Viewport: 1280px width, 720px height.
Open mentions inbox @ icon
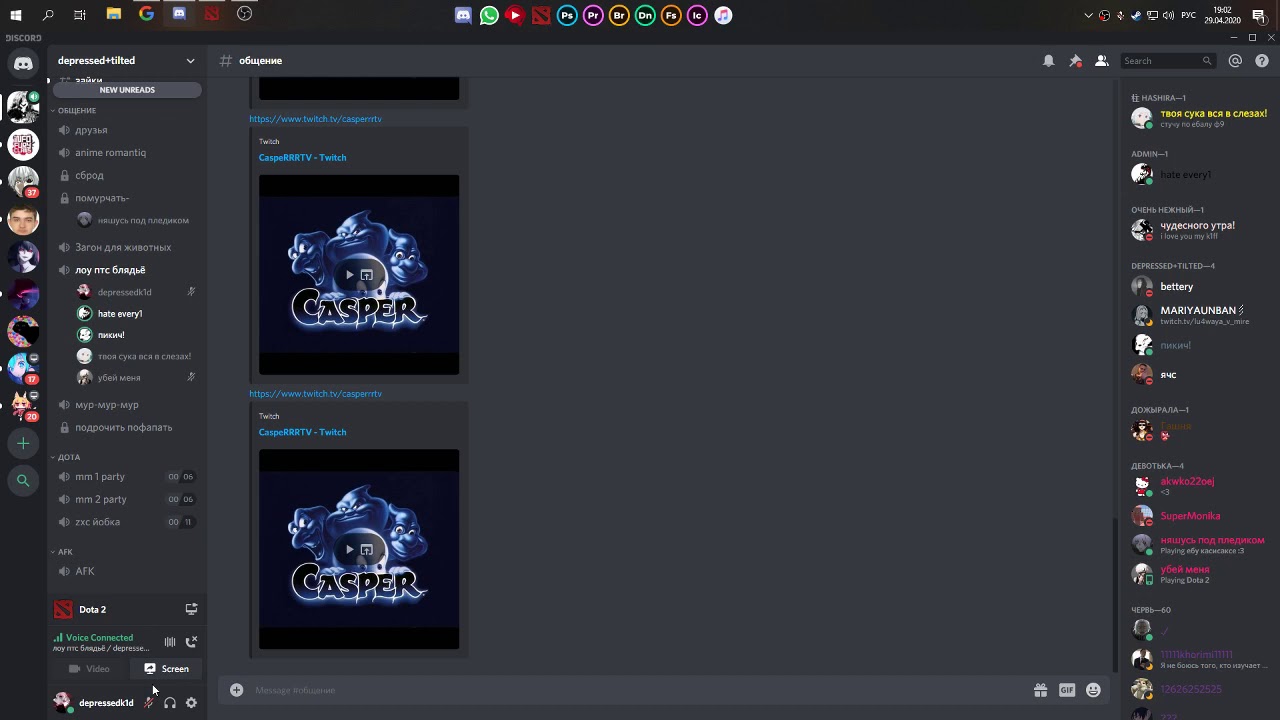pyautogui.click(x=1235, y=61)
